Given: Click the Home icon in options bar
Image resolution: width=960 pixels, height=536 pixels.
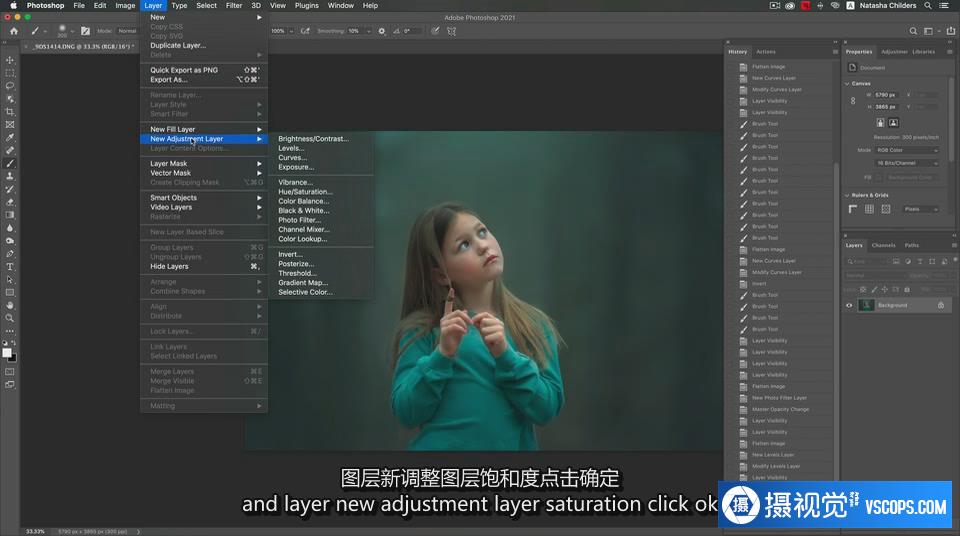Looking at the screenshot, I should click(x=14, y=31).
